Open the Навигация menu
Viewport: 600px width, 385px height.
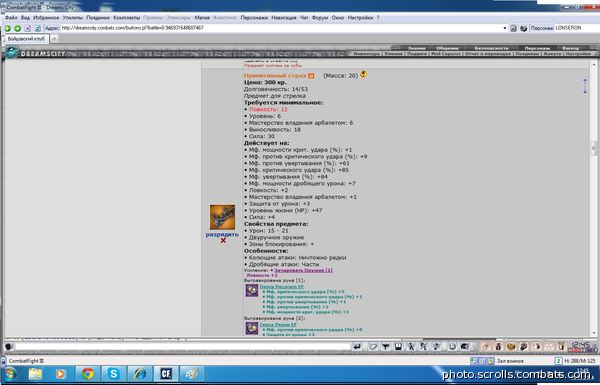(284, 18)
